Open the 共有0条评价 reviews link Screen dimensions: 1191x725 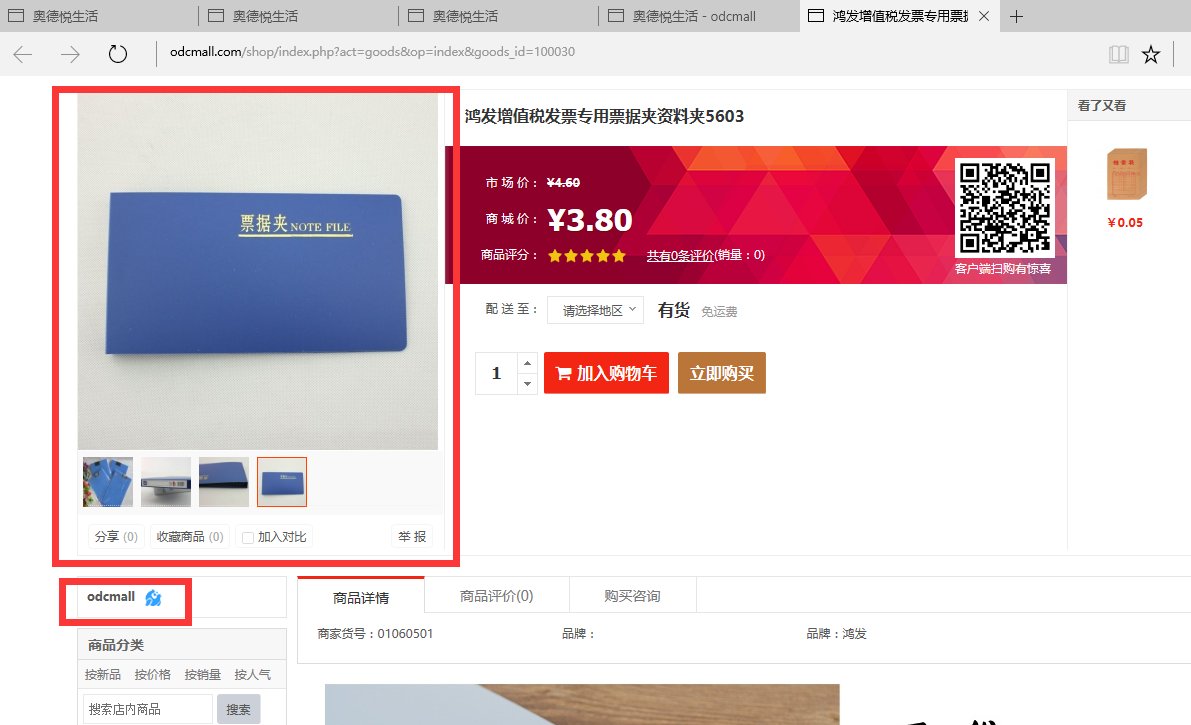tap(680, 255)
